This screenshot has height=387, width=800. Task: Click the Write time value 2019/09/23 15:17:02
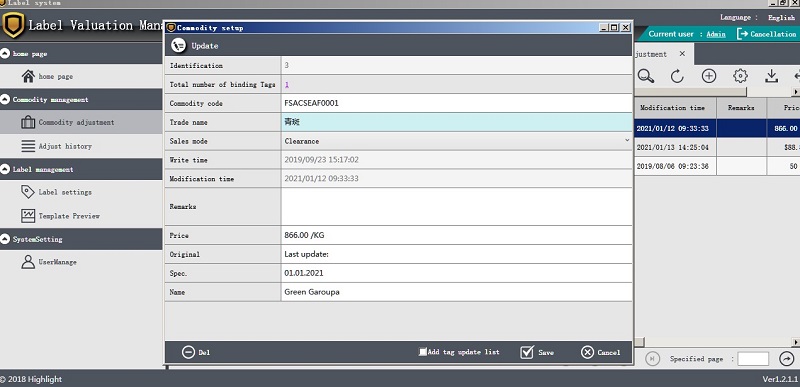tap(321, 160)
